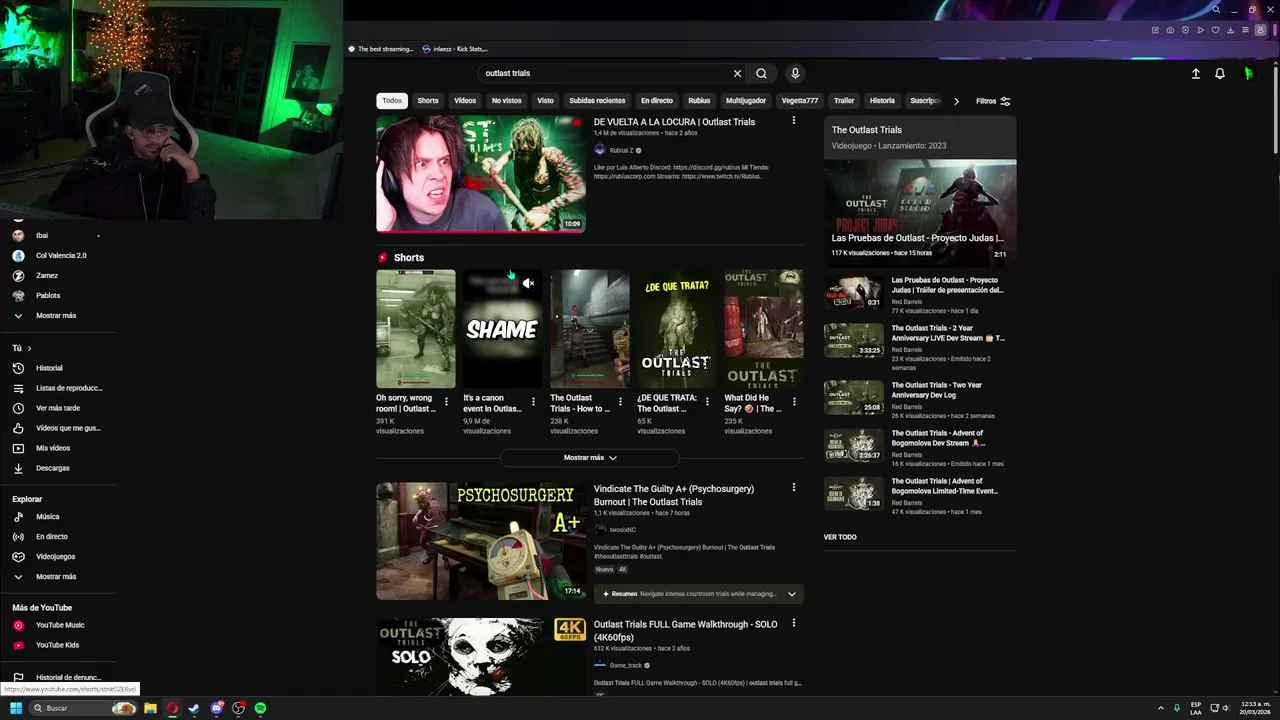This screenshot has height=720, width=1280.
Task: Click the magnifier search button
Action: click(761, 73)
